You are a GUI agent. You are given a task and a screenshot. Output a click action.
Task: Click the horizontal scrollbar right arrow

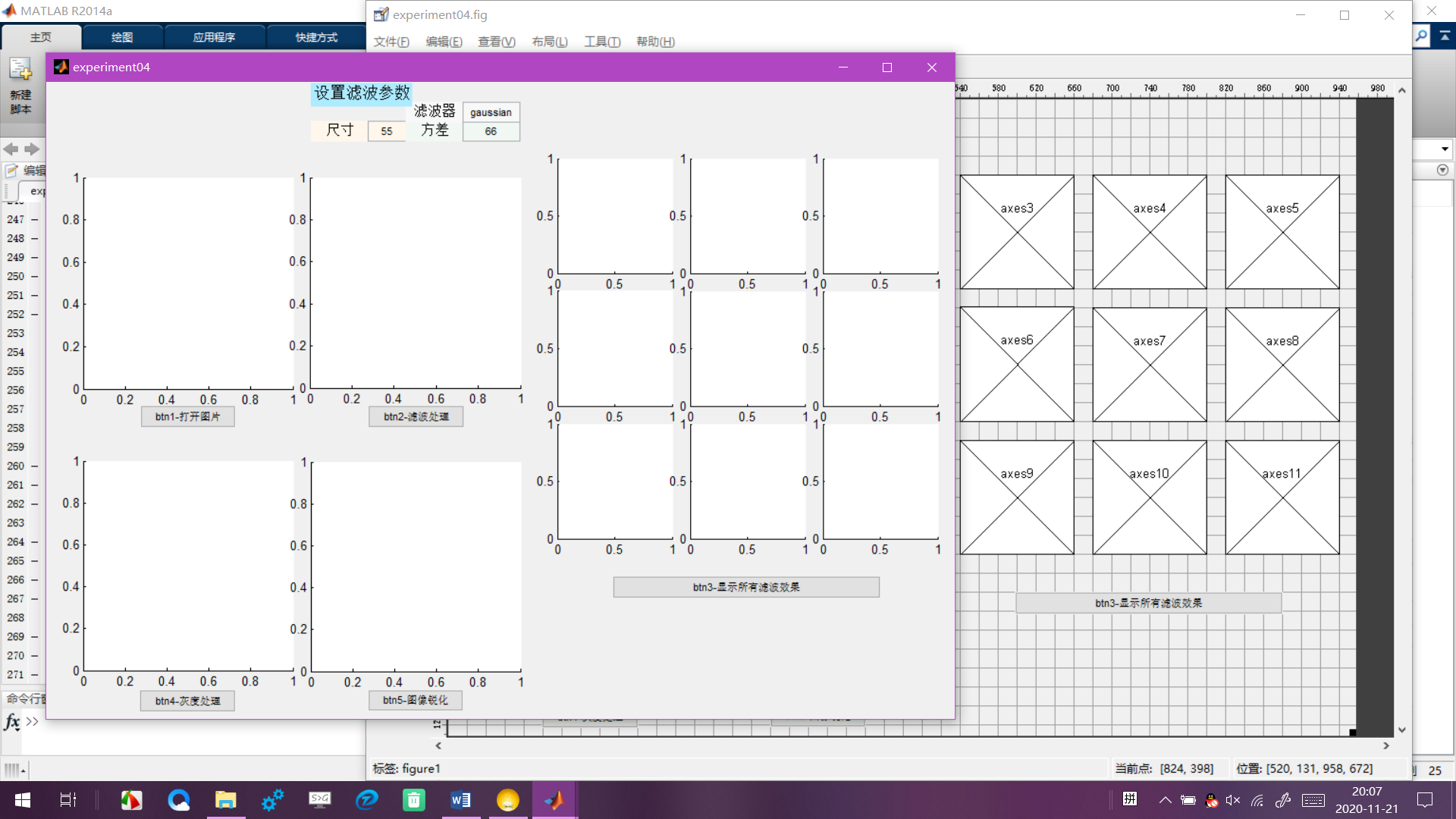[x=1386, y=746]
